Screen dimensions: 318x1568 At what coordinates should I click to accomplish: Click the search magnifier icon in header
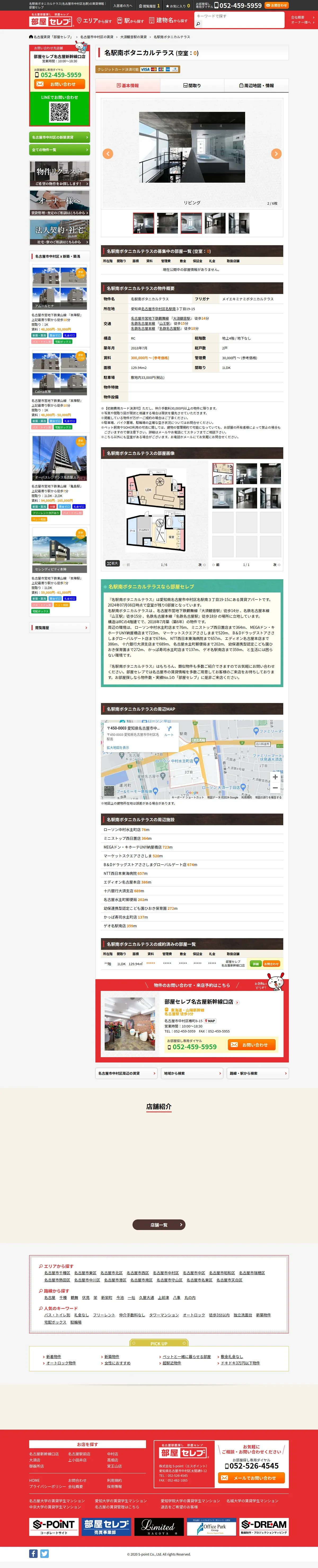coord(198,24)
